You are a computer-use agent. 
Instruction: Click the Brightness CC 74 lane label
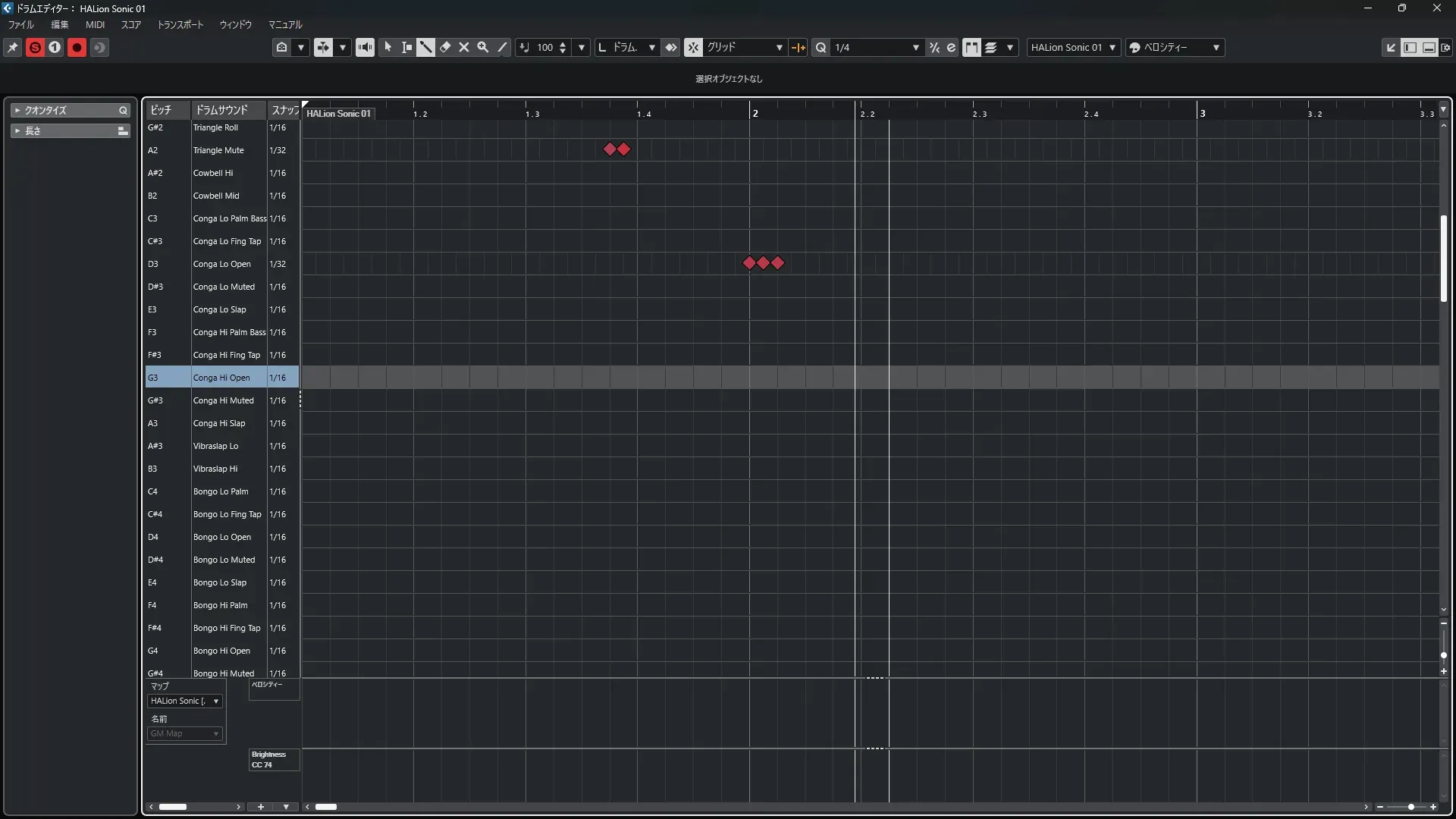pyautogui.click(x=269, y=760)
